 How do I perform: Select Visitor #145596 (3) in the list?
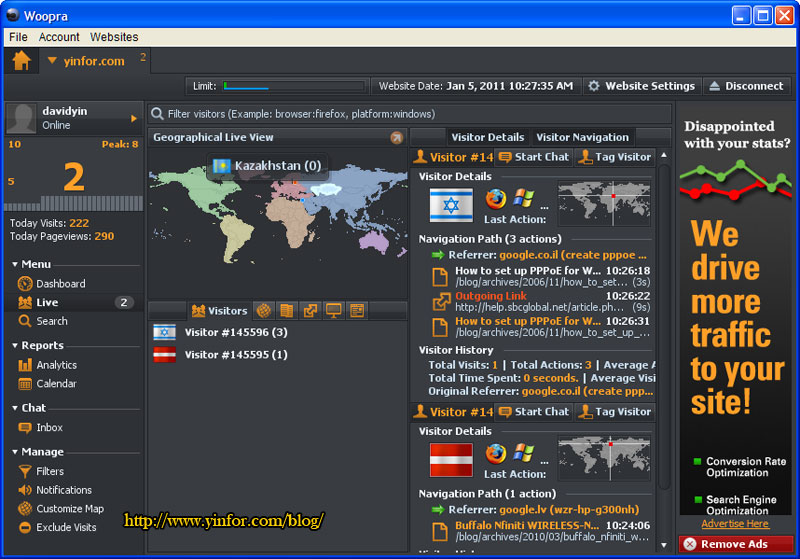pyautogui.click(x=278, y=332)
